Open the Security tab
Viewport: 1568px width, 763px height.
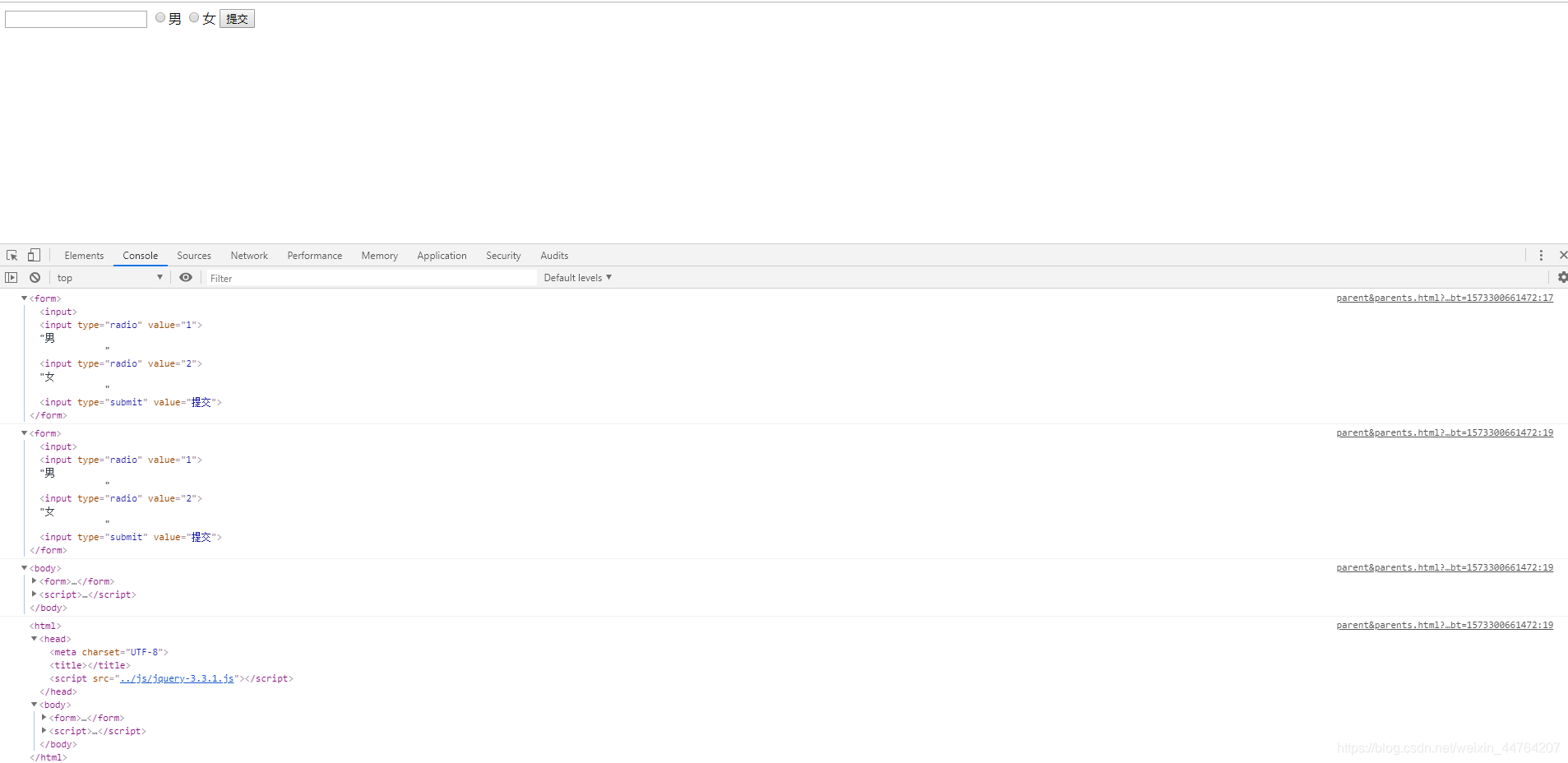(503, 256)
